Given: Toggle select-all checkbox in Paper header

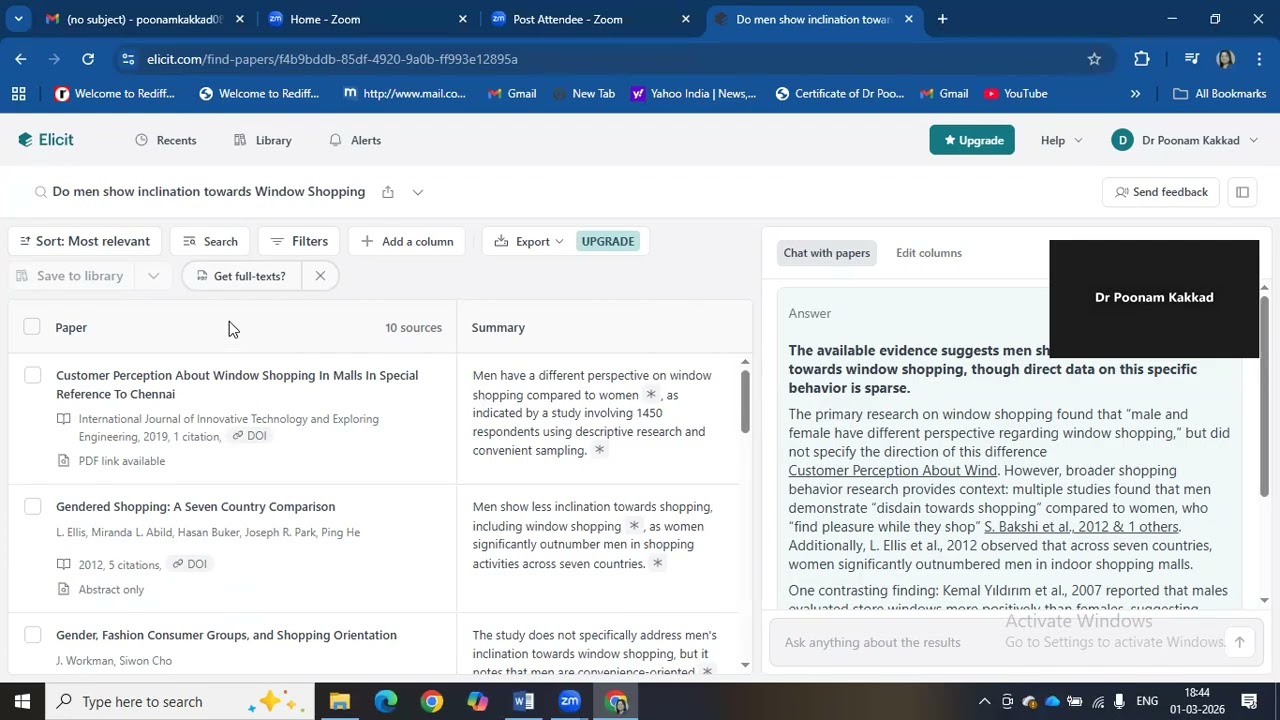Looking at the screenshot, I should 32,327.
